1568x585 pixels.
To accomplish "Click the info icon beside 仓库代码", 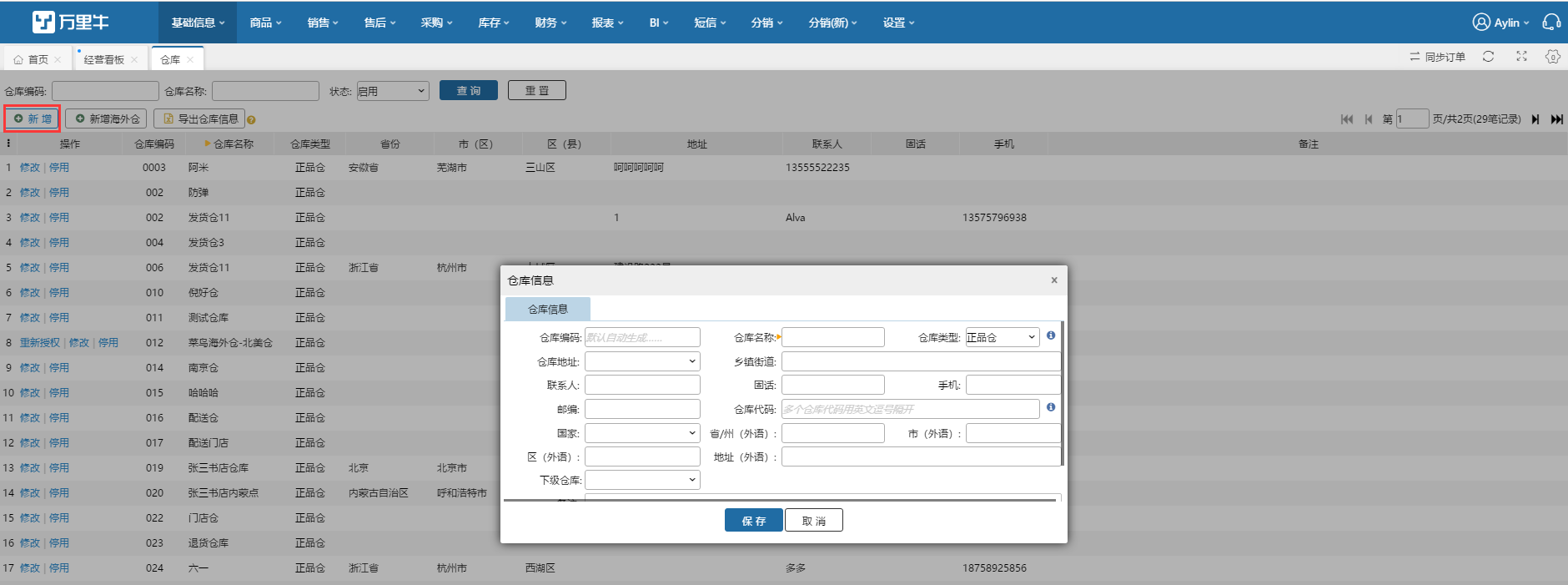I will (x=1051, y=407).
